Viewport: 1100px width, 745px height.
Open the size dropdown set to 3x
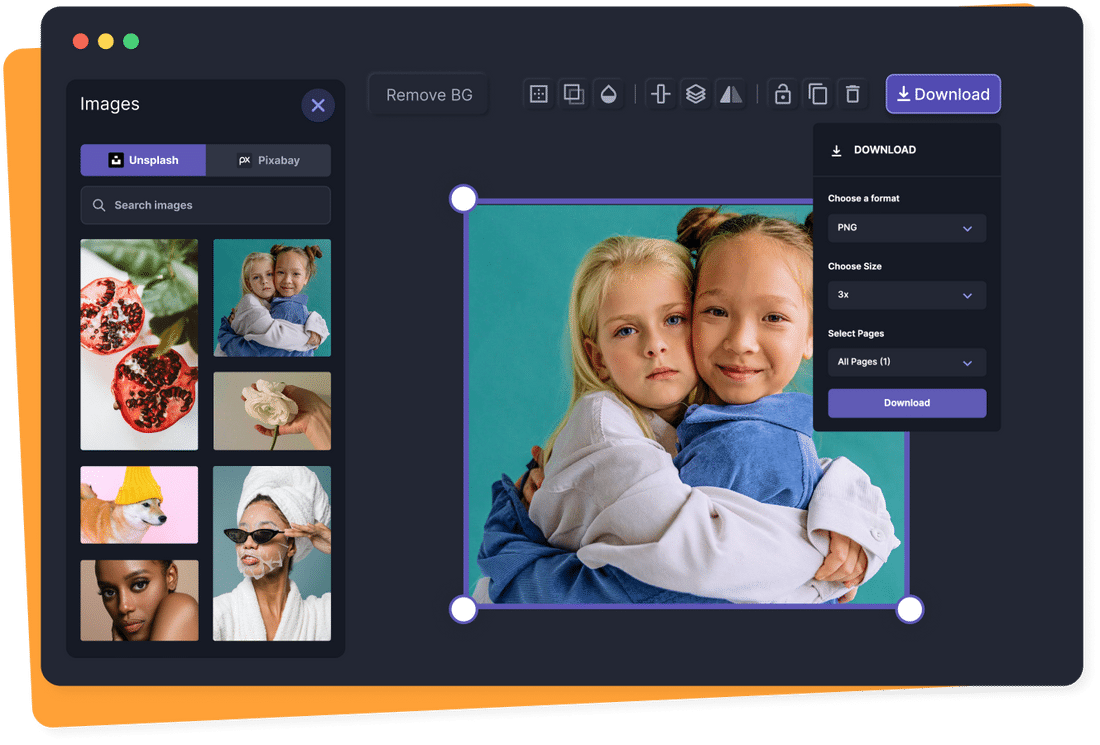tap(906, 295)
